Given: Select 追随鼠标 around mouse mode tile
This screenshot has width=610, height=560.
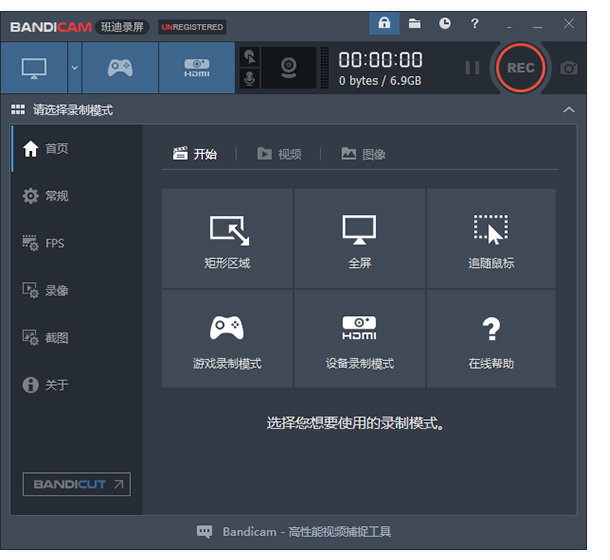Looking at the screenshot, I should [x=491, y=239].
